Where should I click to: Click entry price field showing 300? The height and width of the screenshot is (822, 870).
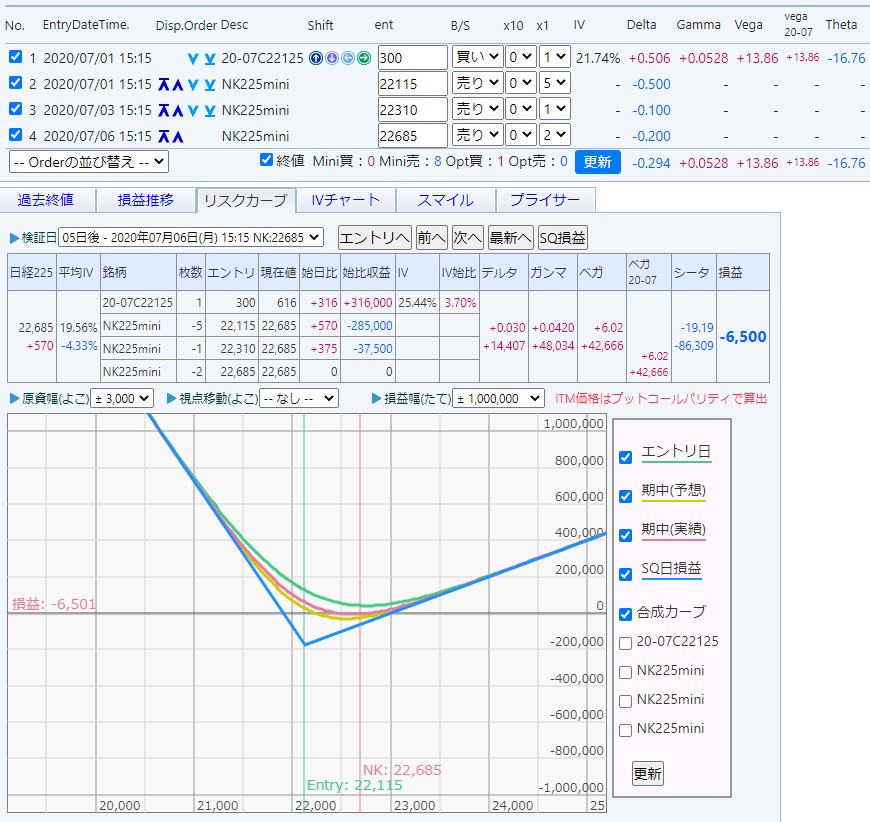(x=412, y=58)
